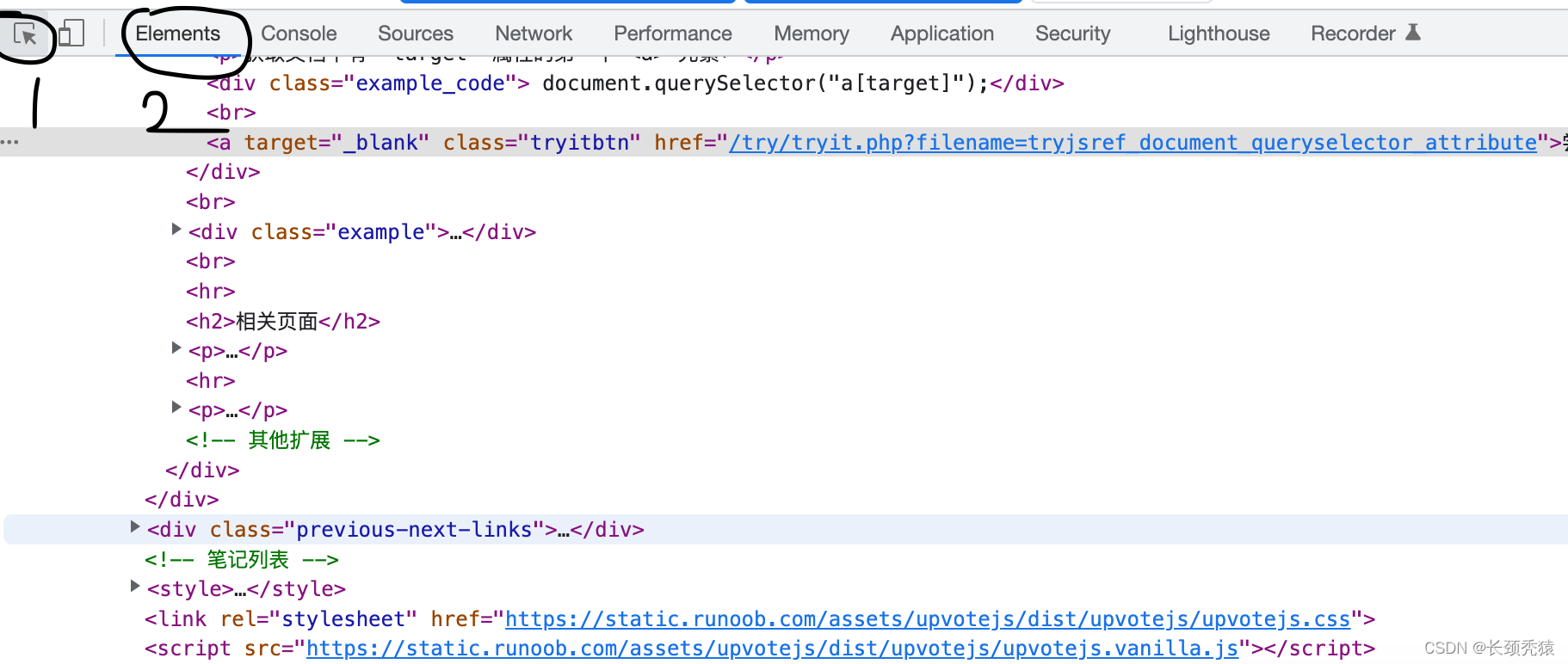Click the document.querySelector("a[target]") text

coord(766,83)
